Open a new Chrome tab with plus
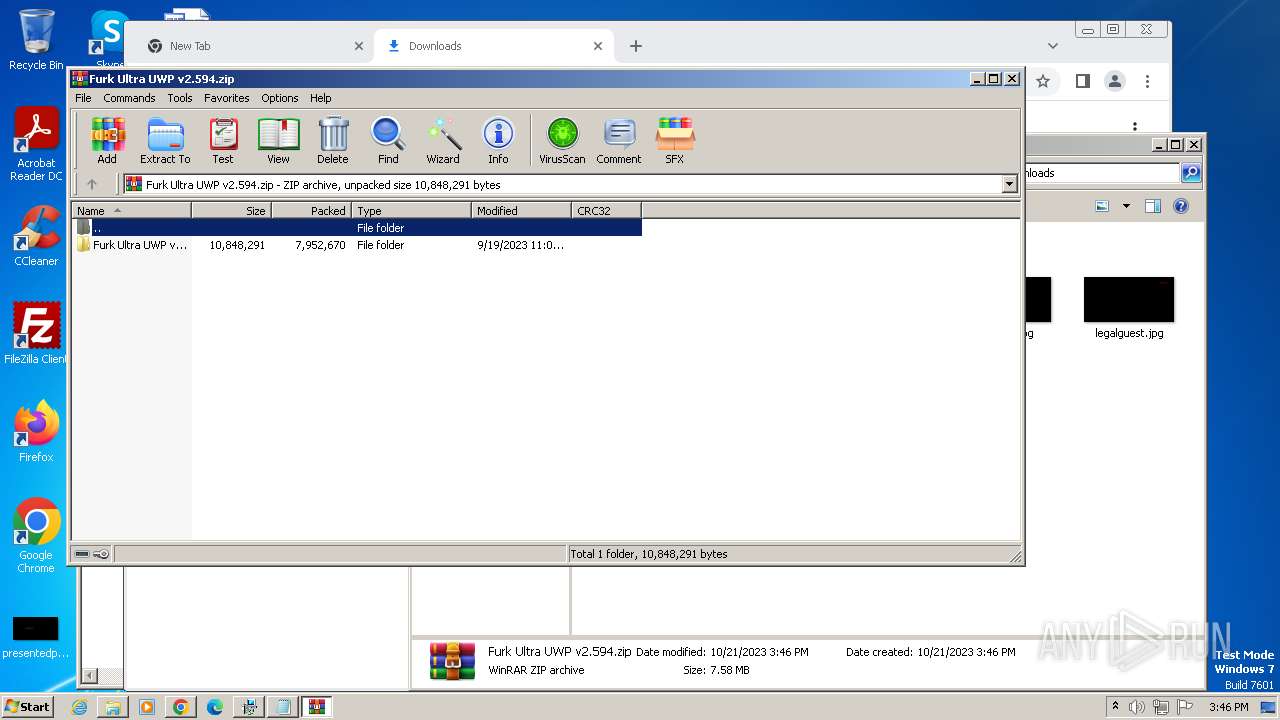The image size is (1280, 720). coord(636,46)
